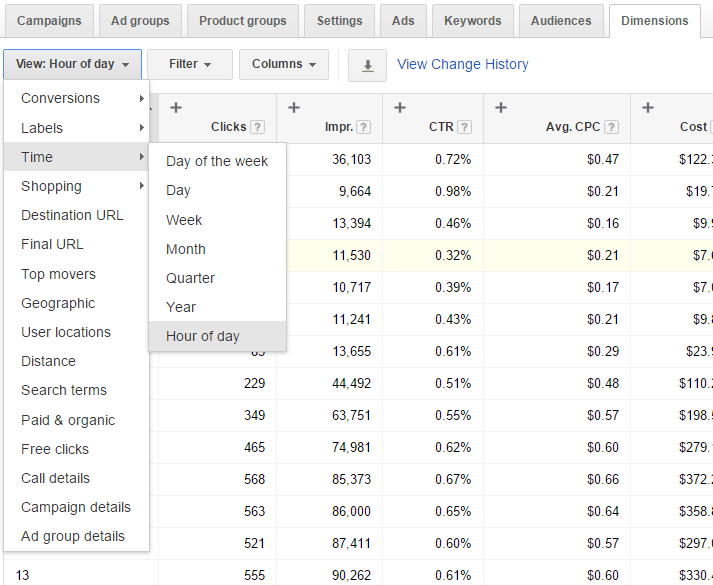Switch to the Keywords tab

pyautogui.click(x=474, y=20)
